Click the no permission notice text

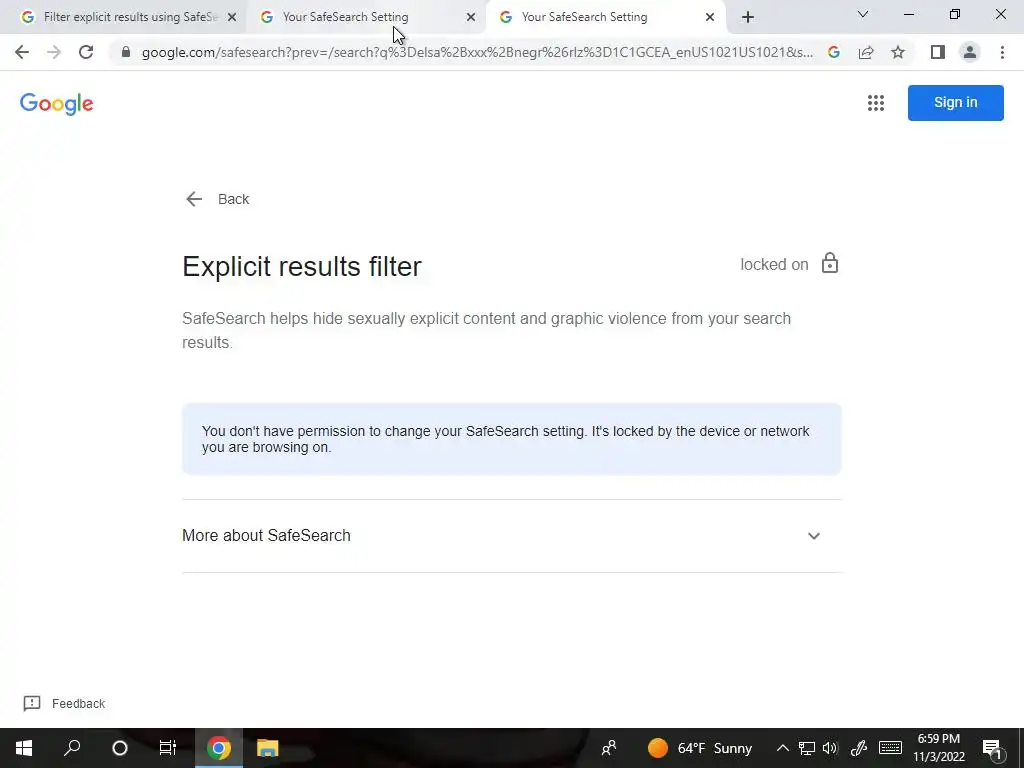(505, 440)
